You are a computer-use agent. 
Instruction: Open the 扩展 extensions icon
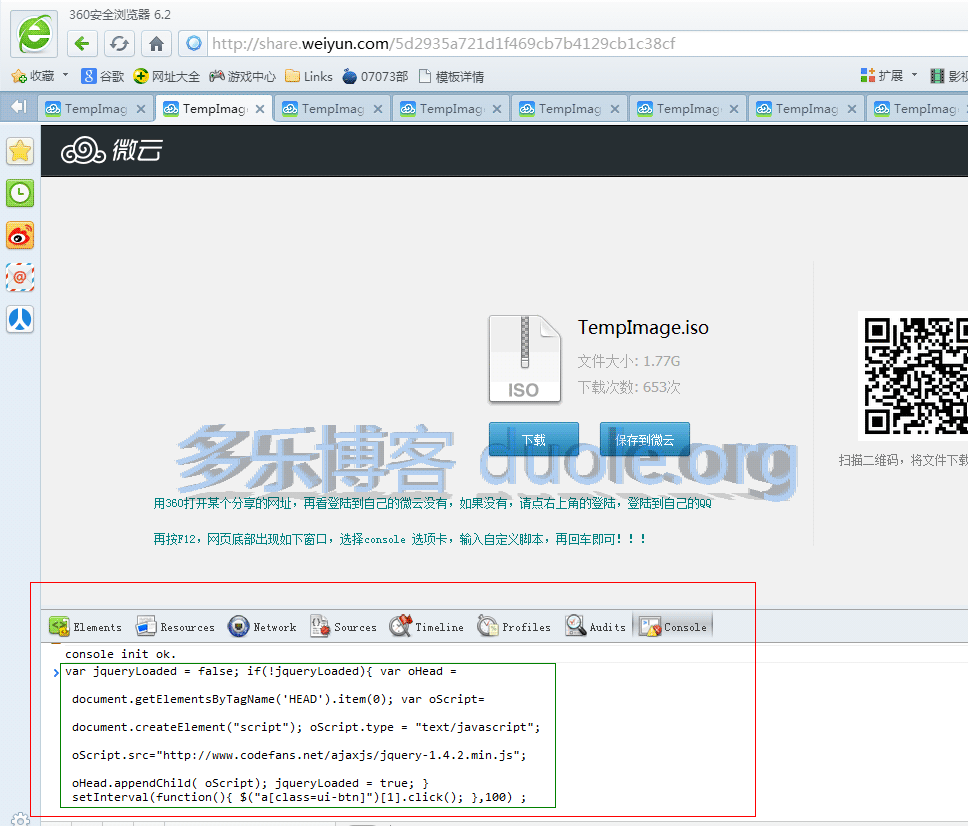click(x=882, y=76)
